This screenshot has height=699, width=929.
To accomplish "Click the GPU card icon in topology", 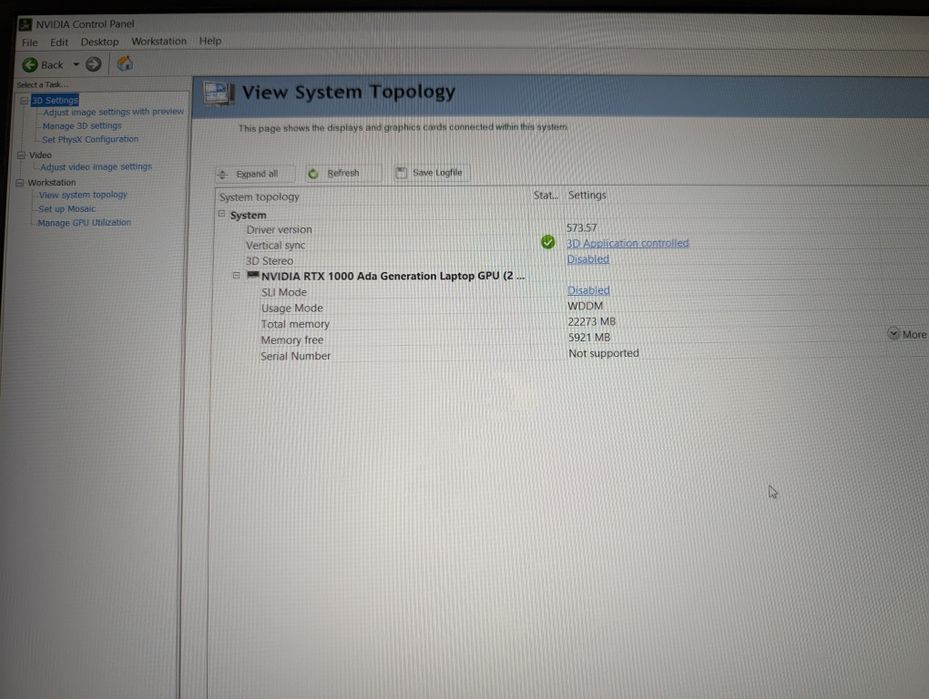I will click(x=253, y=275).
